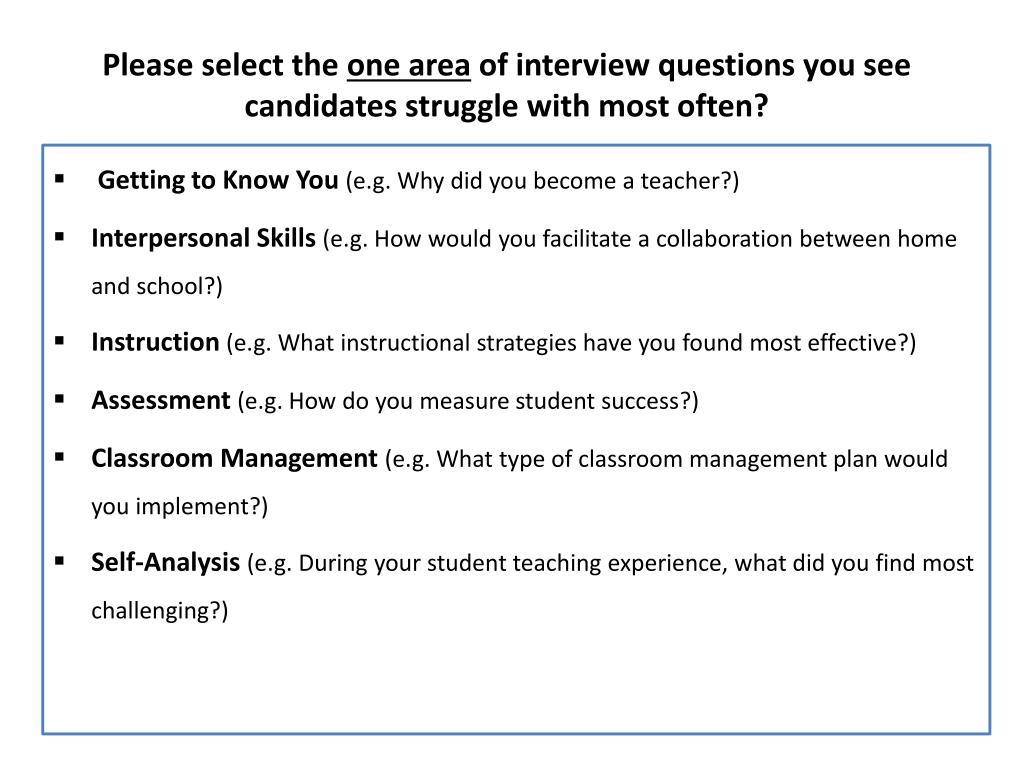Click bullet beside Instruction
The height and width of the screenshot is (768, 1024).
pyautogui.click(x=59, y=340)
